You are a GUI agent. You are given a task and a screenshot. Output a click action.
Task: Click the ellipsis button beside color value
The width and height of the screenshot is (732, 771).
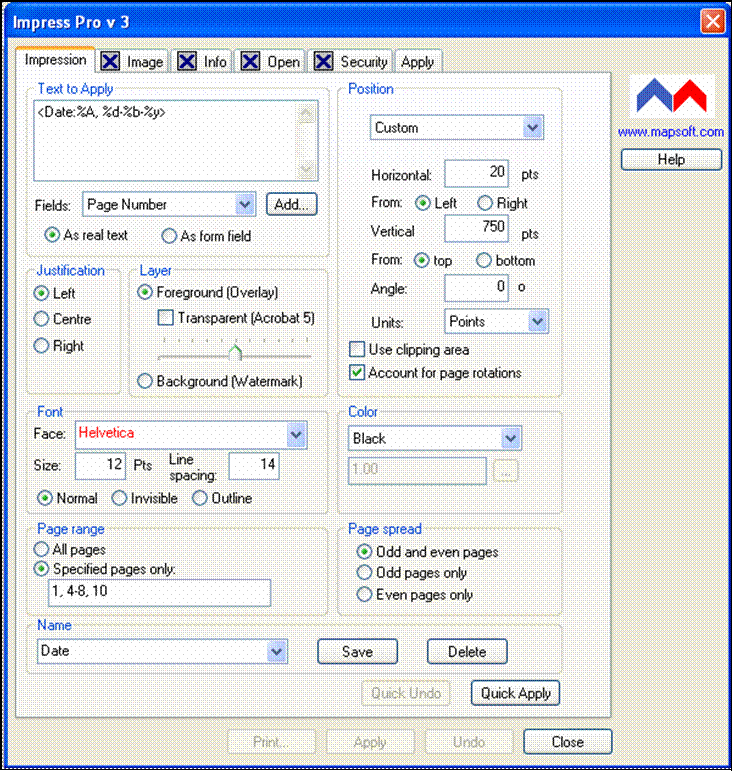click(506, 472)
